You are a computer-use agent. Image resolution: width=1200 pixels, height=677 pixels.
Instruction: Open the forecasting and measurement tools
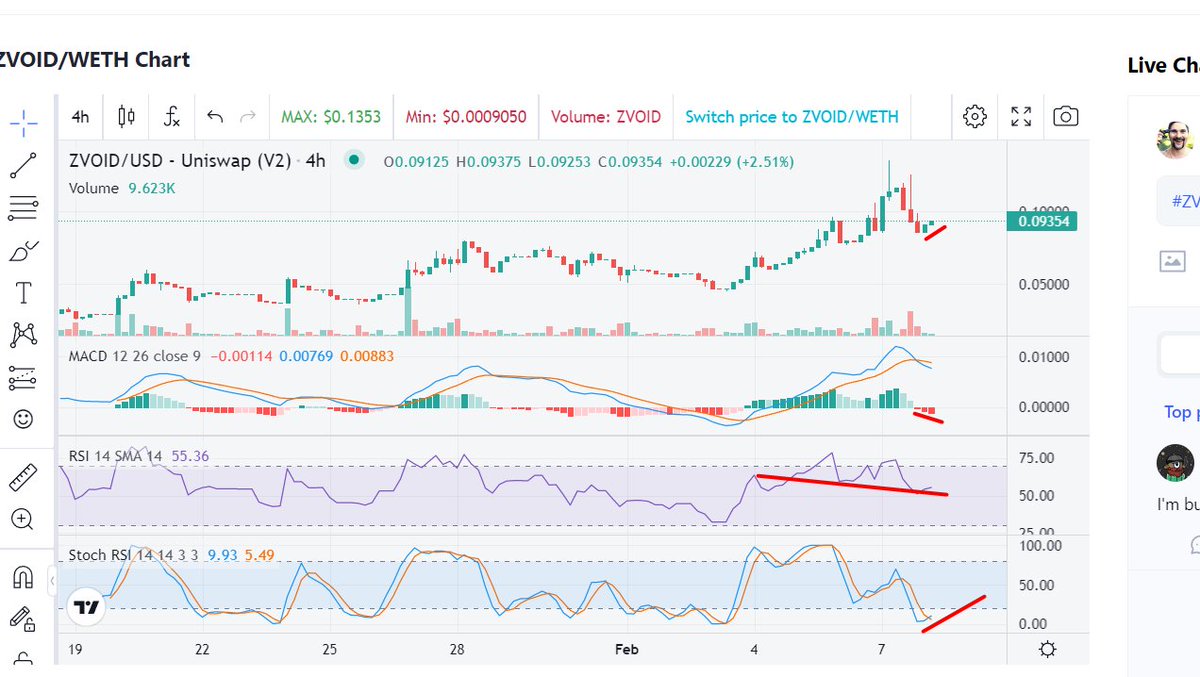pyautogui.click(x=24, y=377)
